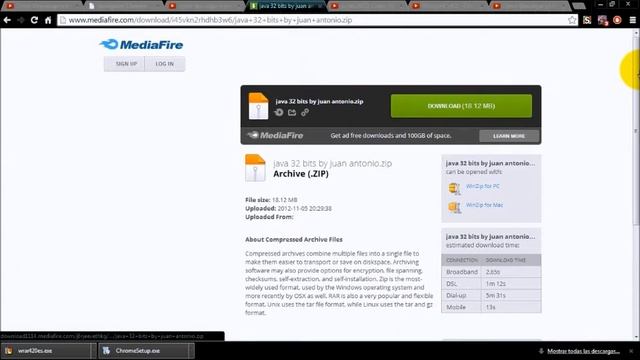Switch to the fifth tab with YouTube icon
The width and height of the screenshot is (640, 360).
(367, 6)
